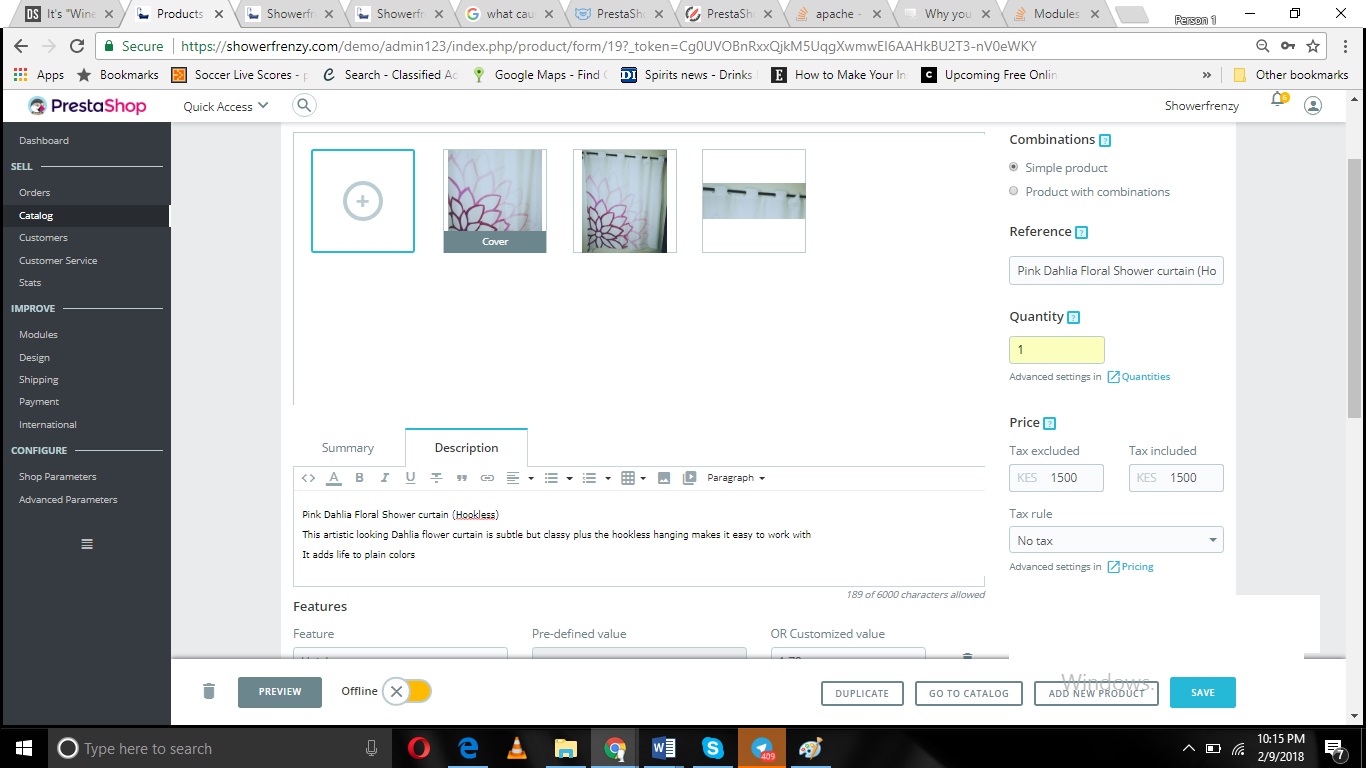Open numbered list dropdown in editor
Screen dimensions: 1366x768
(x=596, y=478)
